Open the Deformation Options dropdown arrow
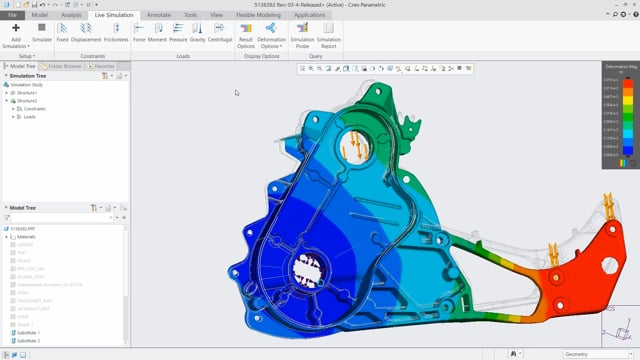This screenshot has width=640, height=360. pyautogui.click(x=281, y=46)
